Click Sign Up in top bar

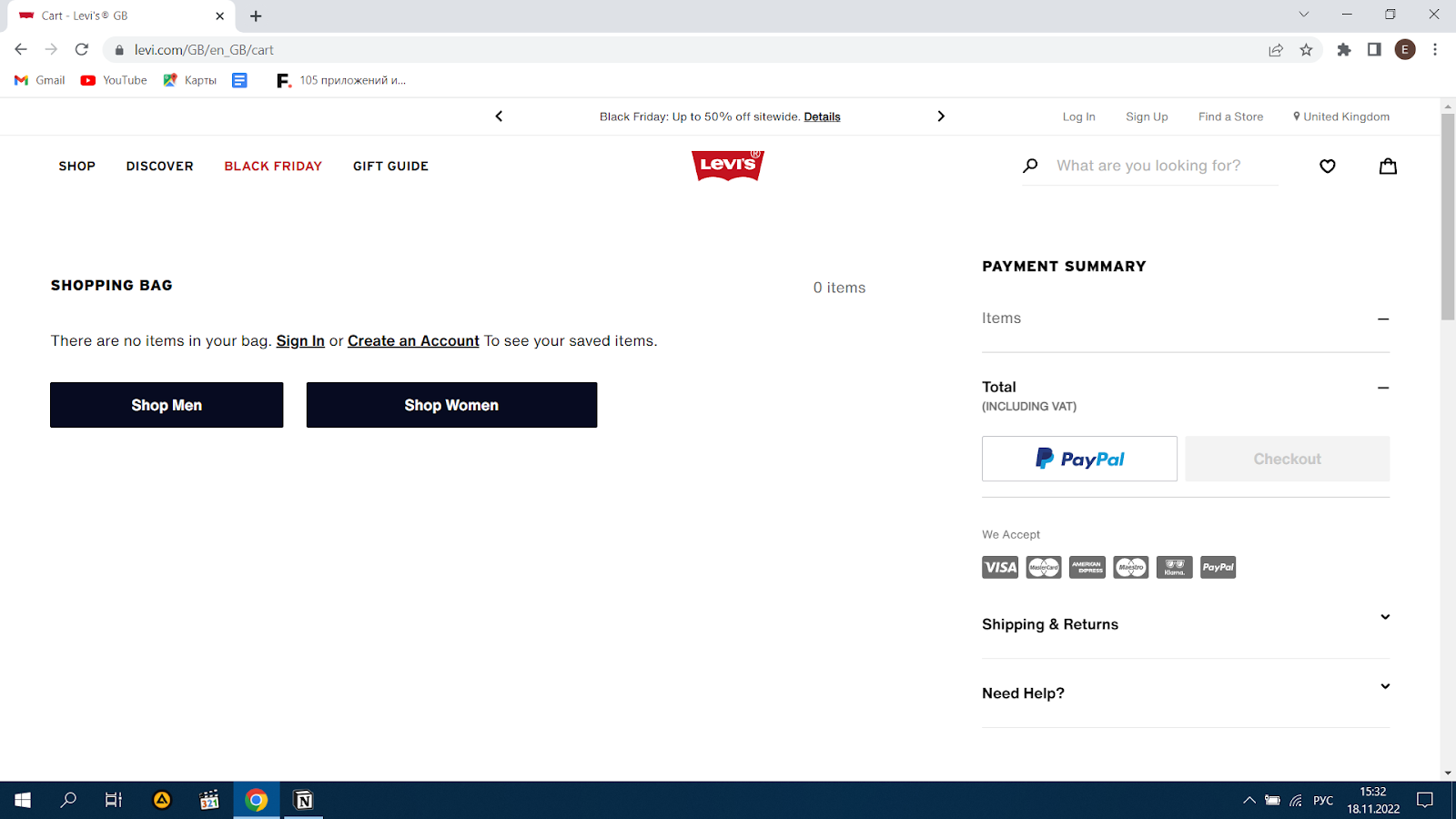[1147, 116]
